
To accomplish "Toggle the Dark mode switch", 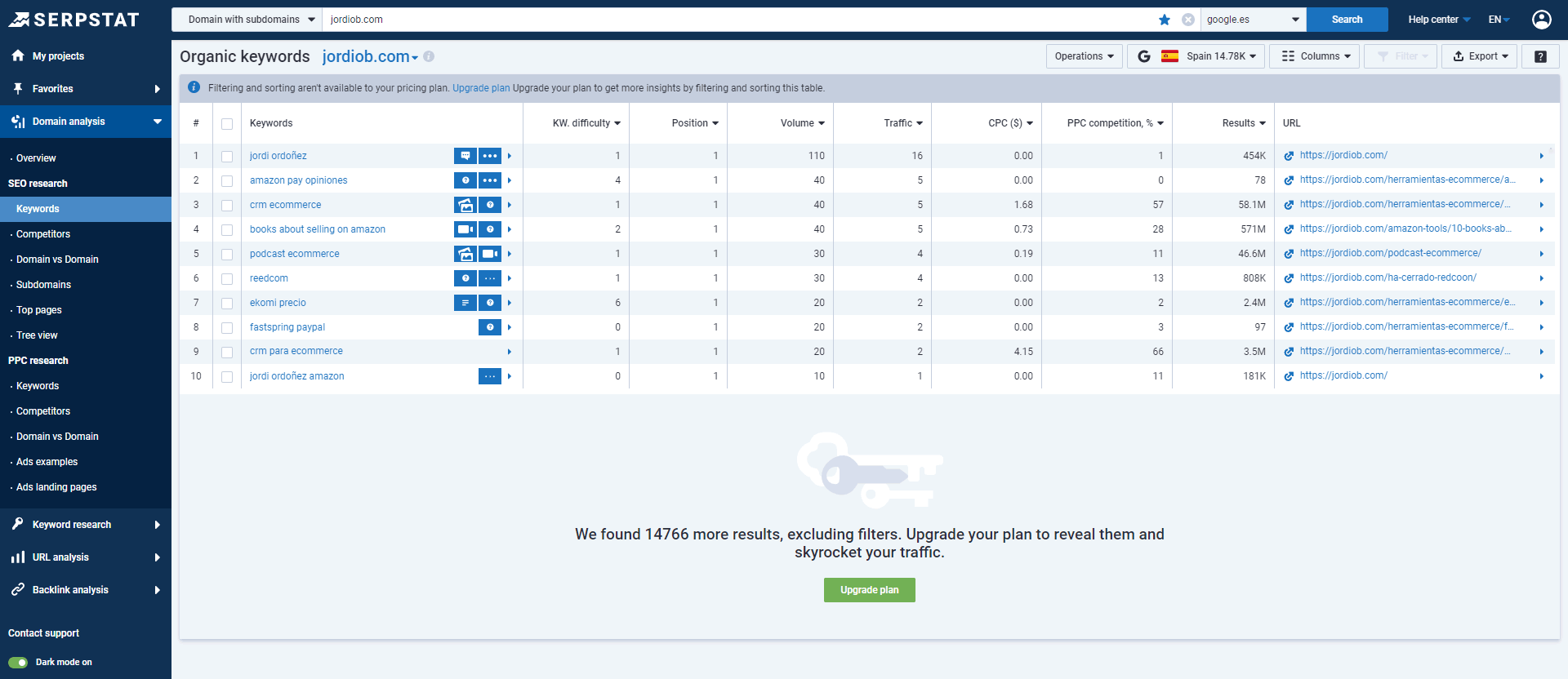I will [x=18, y=663].
